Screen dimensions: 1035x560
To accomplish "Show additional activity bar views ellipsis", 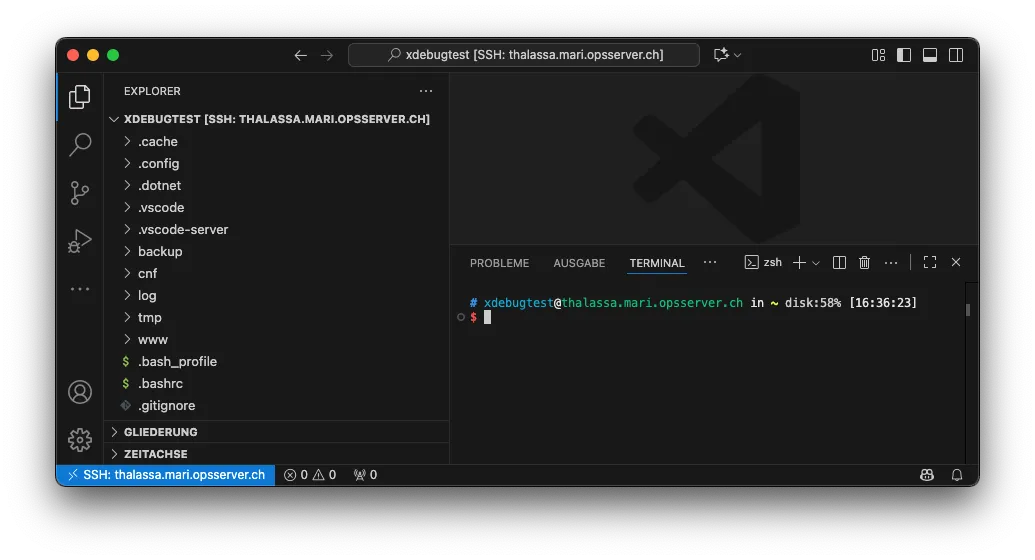I will [80, 289].
